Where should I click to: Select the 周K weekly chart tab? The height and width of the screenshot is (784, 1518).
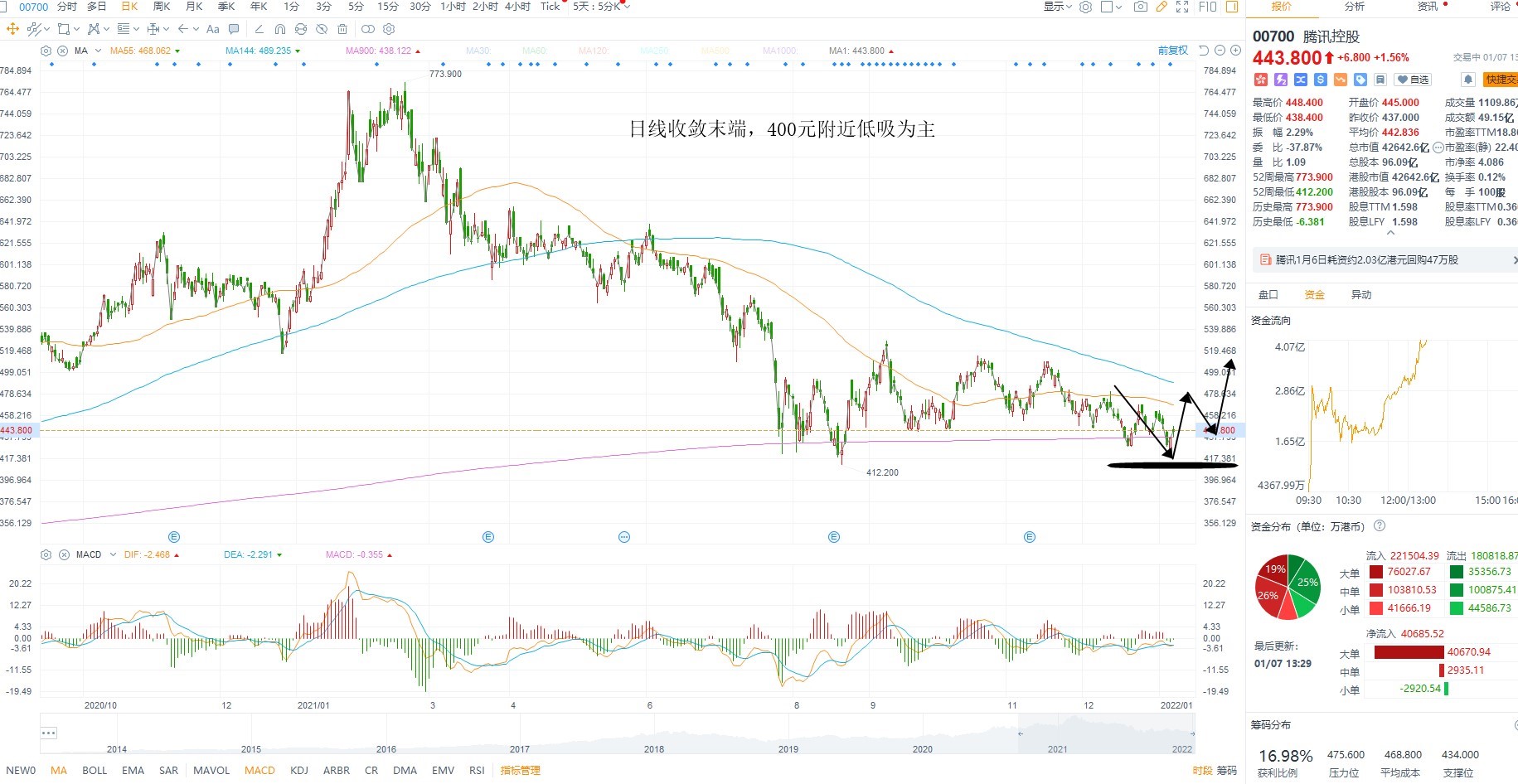162,7
